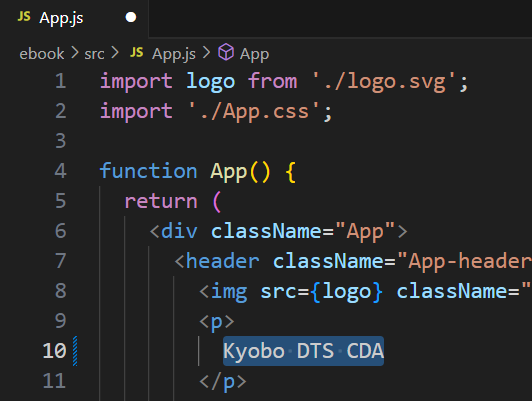
Task: Click the selected text Kyobo DTS CDA
Action: pos(303,351)
